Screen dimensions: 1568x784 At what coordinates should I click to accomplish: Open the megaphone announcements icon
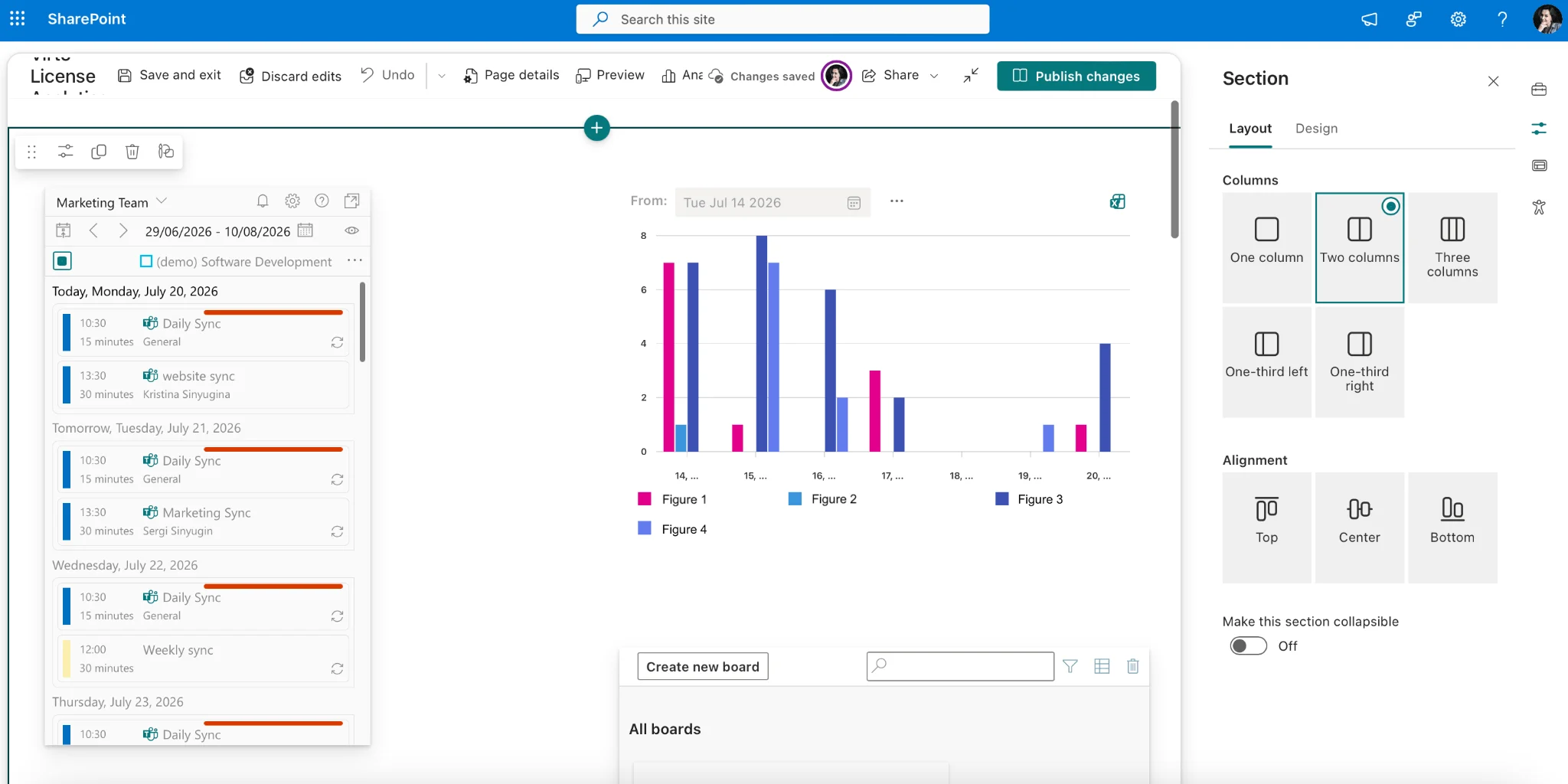click(x=1369, y=19)
